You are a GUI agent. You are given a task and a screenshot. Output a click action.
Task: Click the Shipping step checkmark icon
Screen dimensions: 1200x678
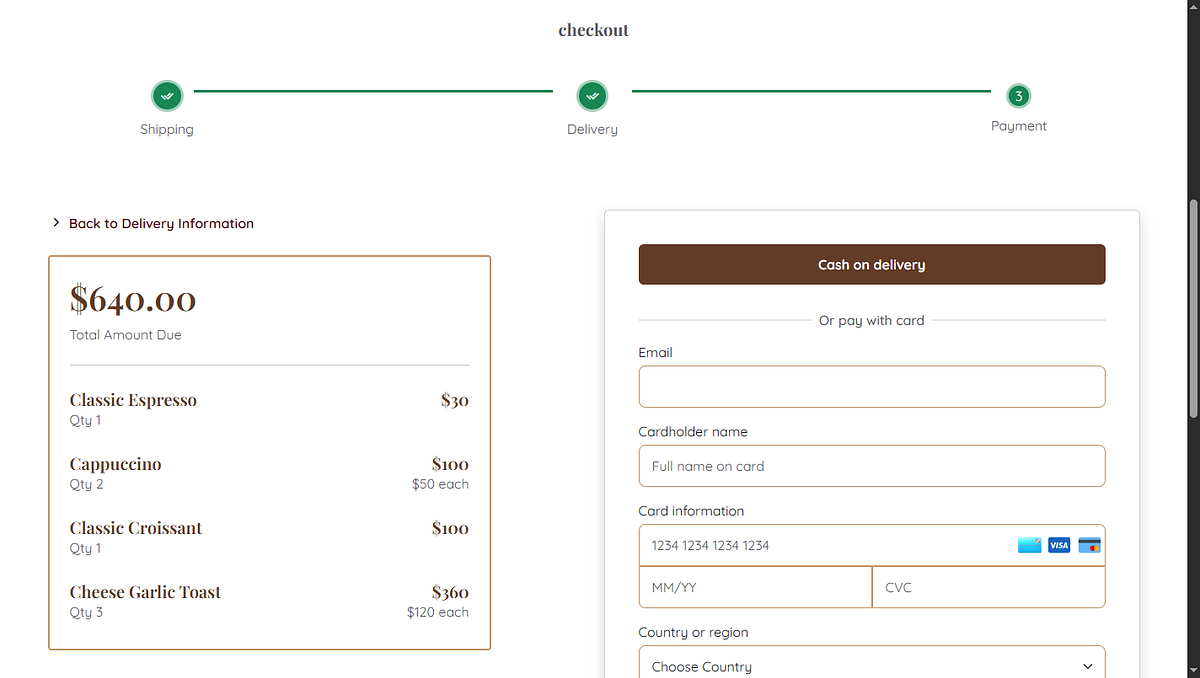click(167, 95)
